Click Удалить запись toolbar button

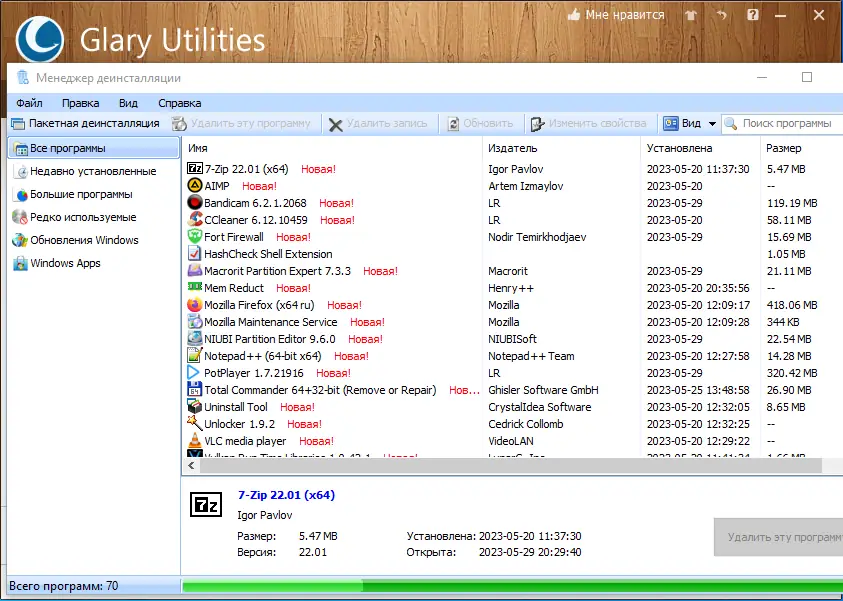378,124
